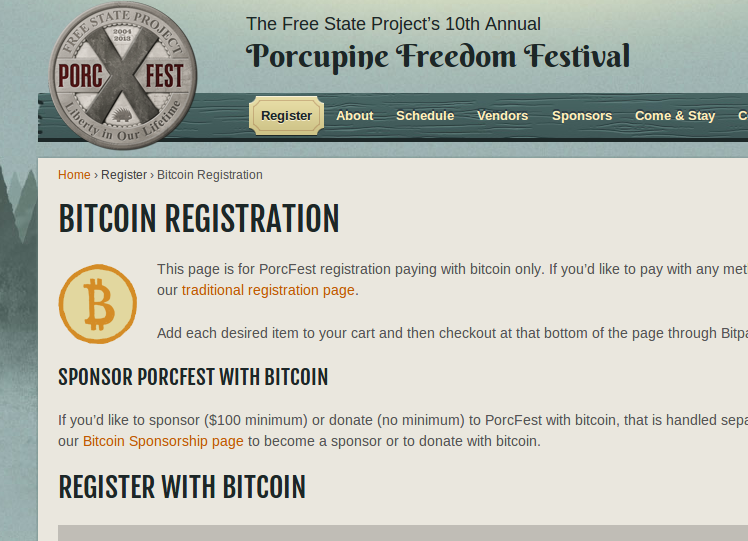Select the Sponsors navigation item

582,115
